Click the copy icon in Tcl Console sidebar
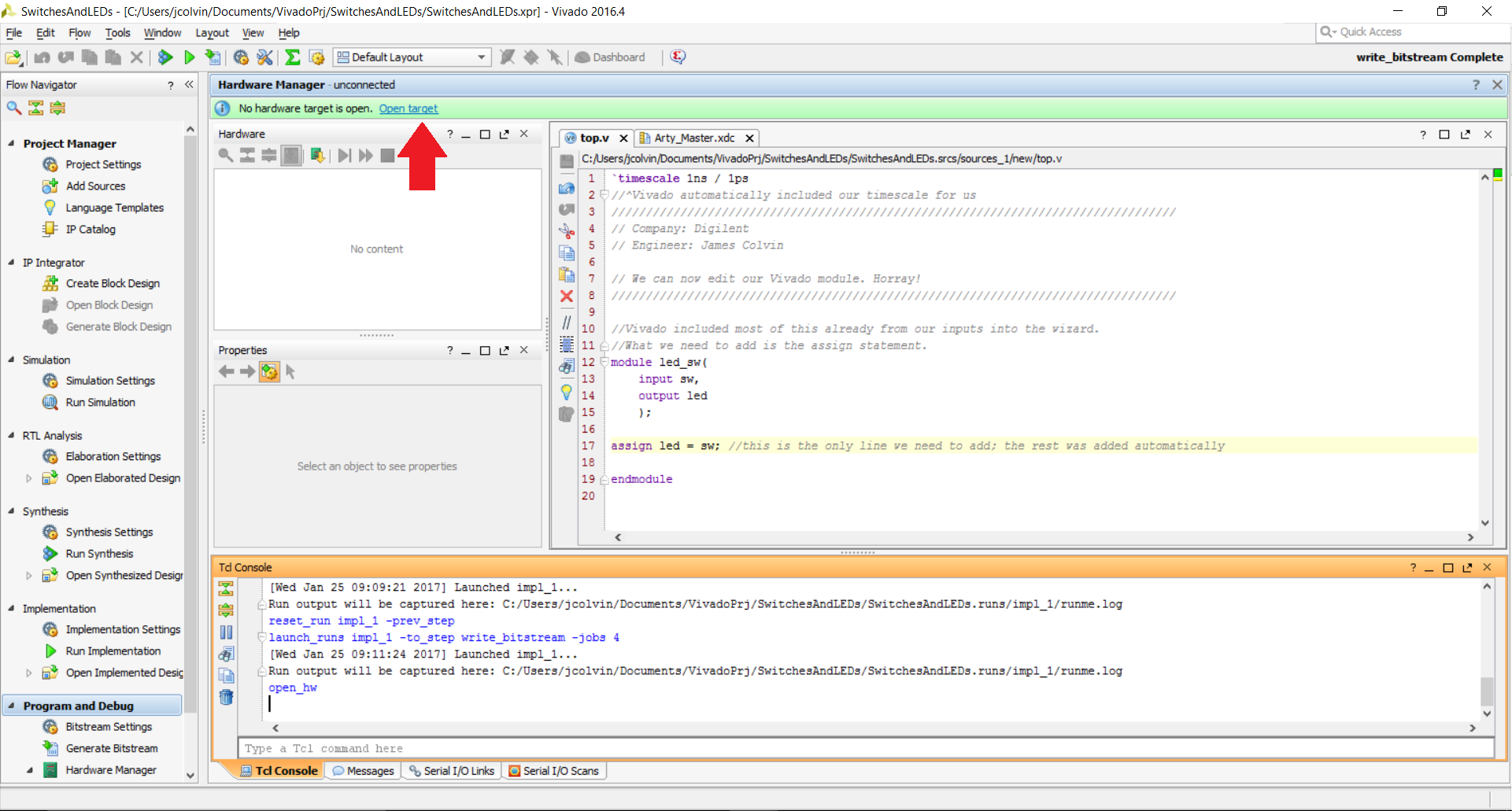1512x811 pixels. pyautogui.click(x=227, y=676)
